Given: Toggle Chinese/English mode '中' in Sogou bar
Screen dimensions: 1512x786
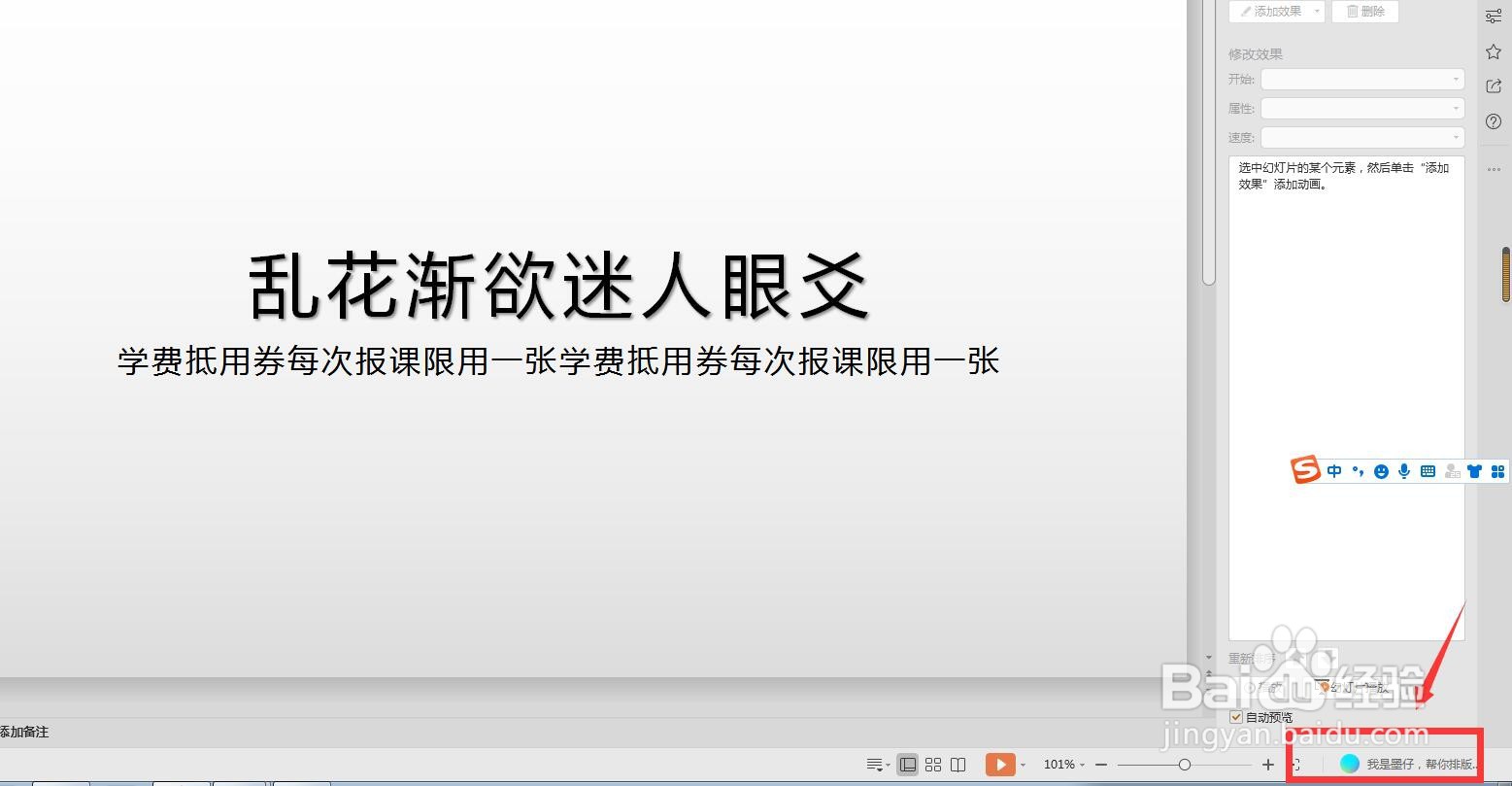Looking at the screenshot, I should [x=1334, y=471].
